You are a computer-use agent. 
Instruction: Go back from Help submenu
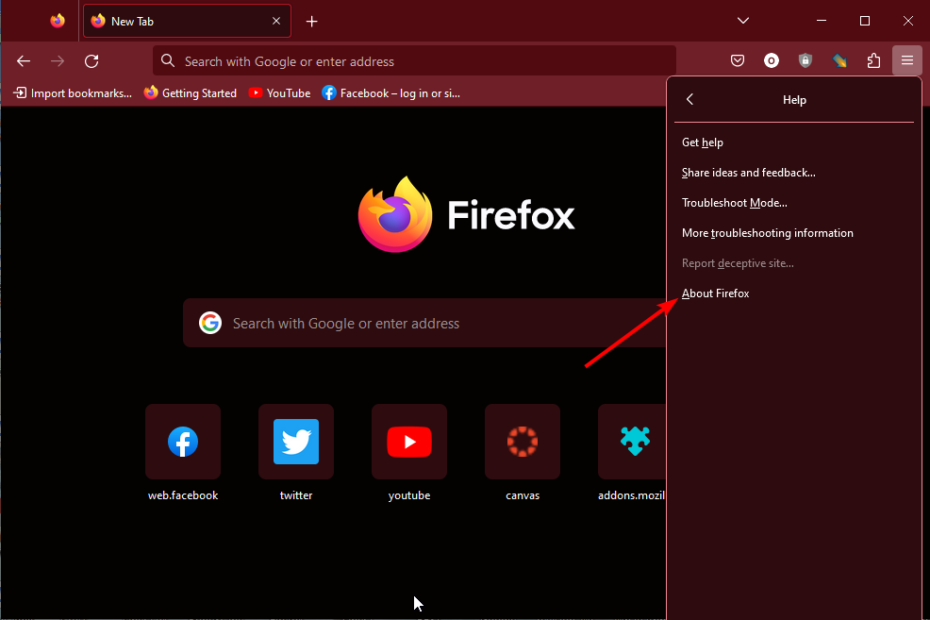[690, 100]
